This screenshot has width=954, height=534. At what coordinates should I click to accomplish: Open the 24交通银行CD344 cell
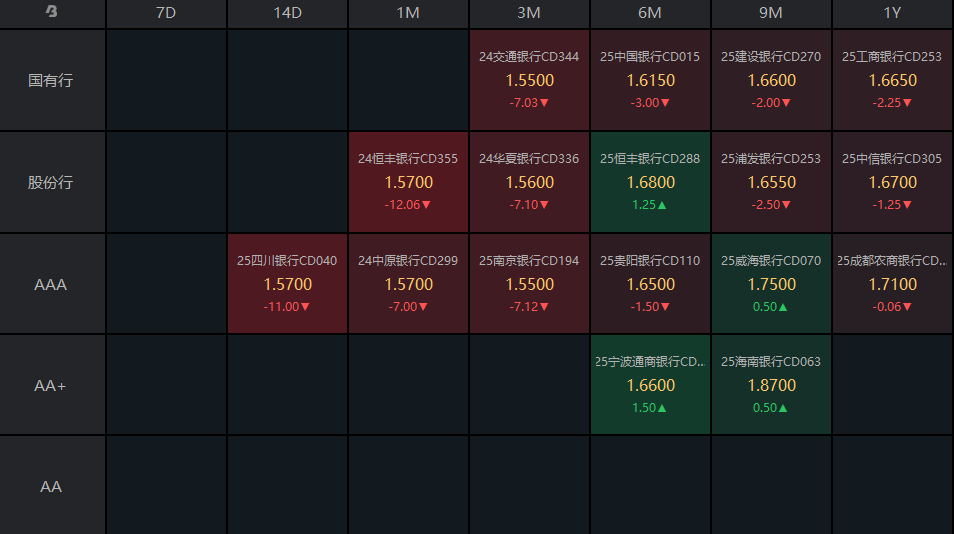[x=529, y=80]
